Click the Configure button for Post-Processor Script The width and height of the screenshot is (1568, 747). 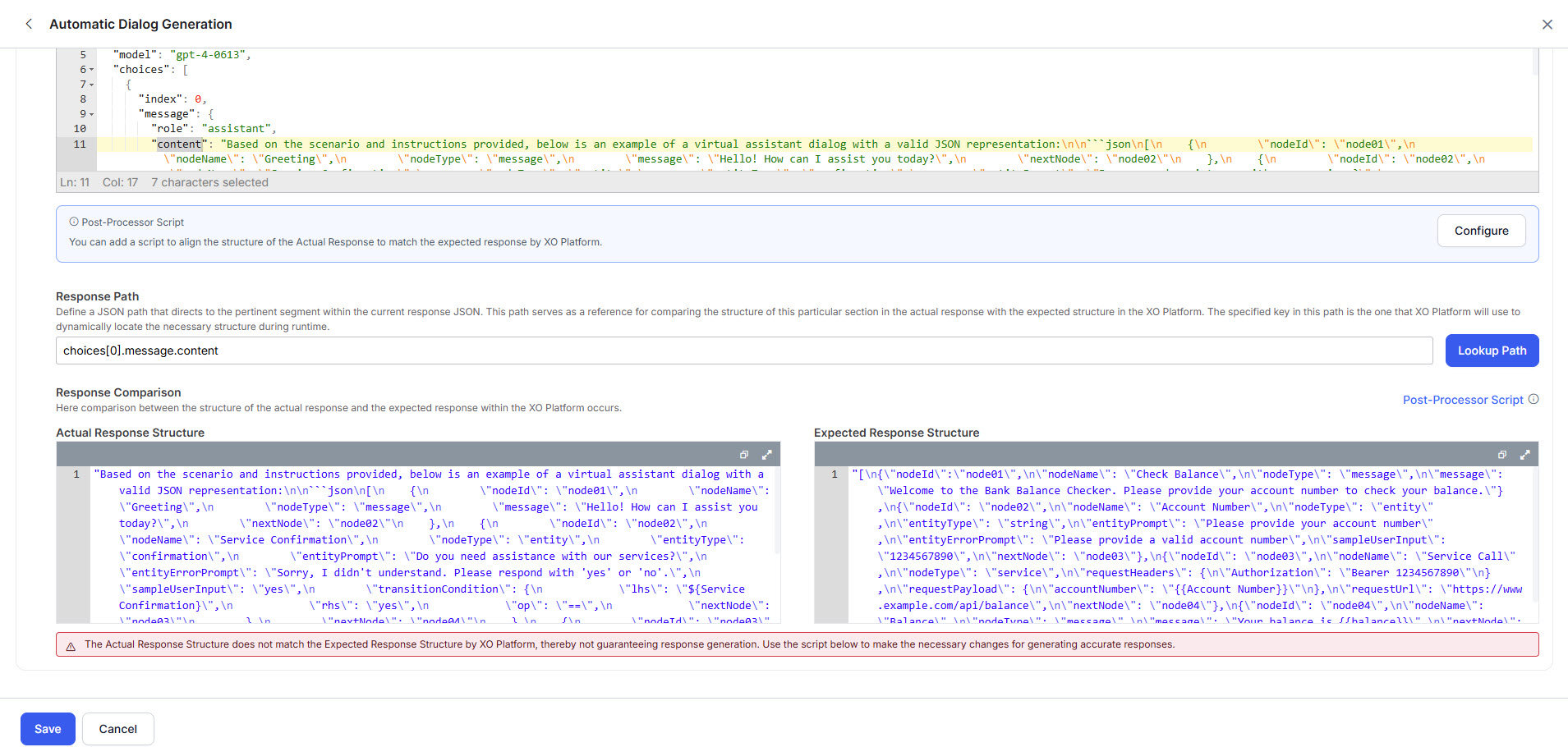(x=1481, y=231)
